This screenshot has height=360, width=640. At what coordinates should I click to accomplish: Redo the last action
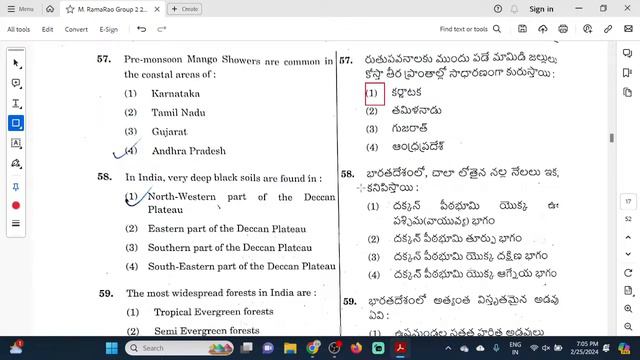click(x=162, y=29)
